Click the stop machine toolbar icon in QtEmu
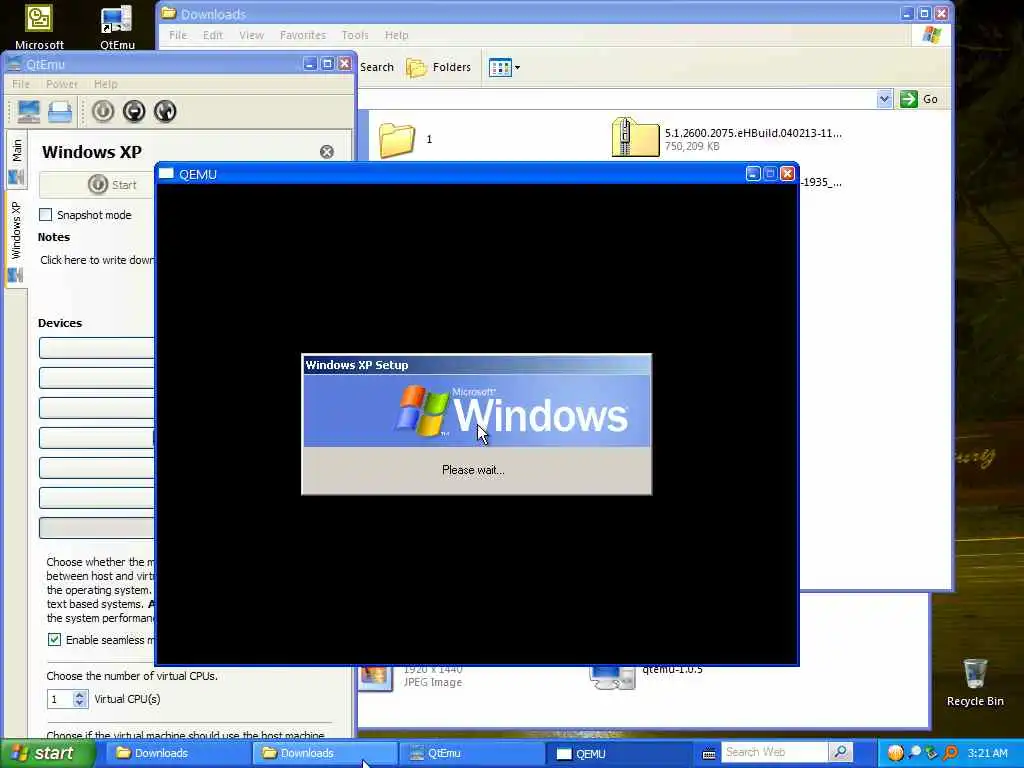 click(134, 111)
